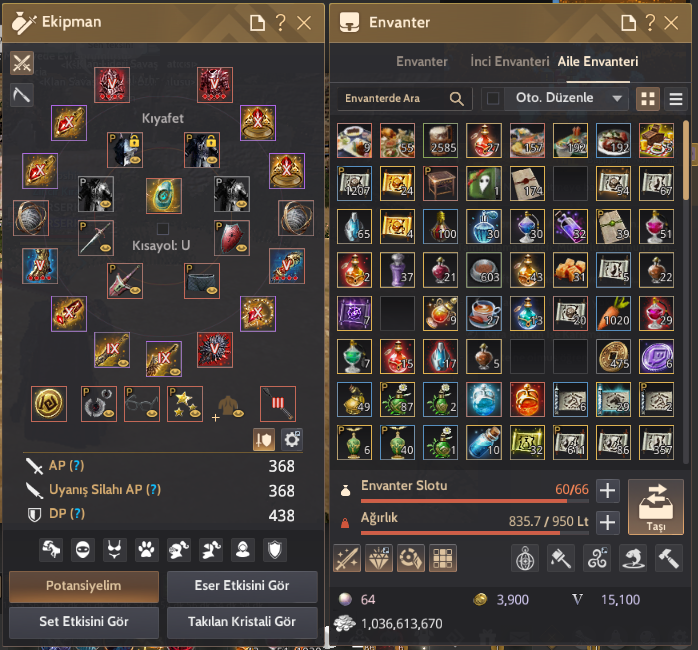Select the life skill tool tab icon
The height and width of the screenshot is (650, 698).
pos(22,94)
